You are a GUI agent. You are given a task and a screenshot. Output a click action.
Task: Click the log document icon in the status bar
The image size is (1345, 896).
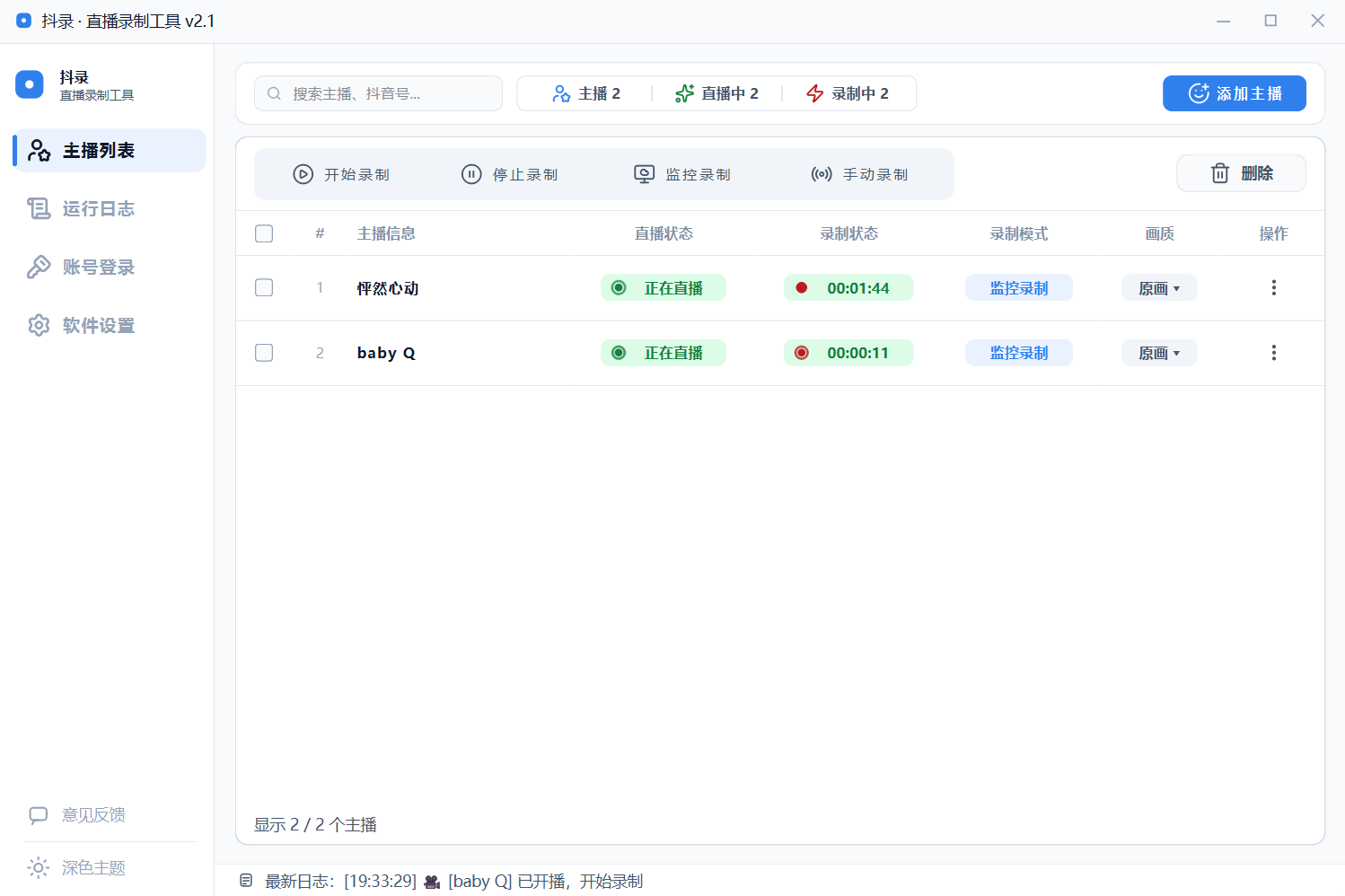[x=246, y=881]
